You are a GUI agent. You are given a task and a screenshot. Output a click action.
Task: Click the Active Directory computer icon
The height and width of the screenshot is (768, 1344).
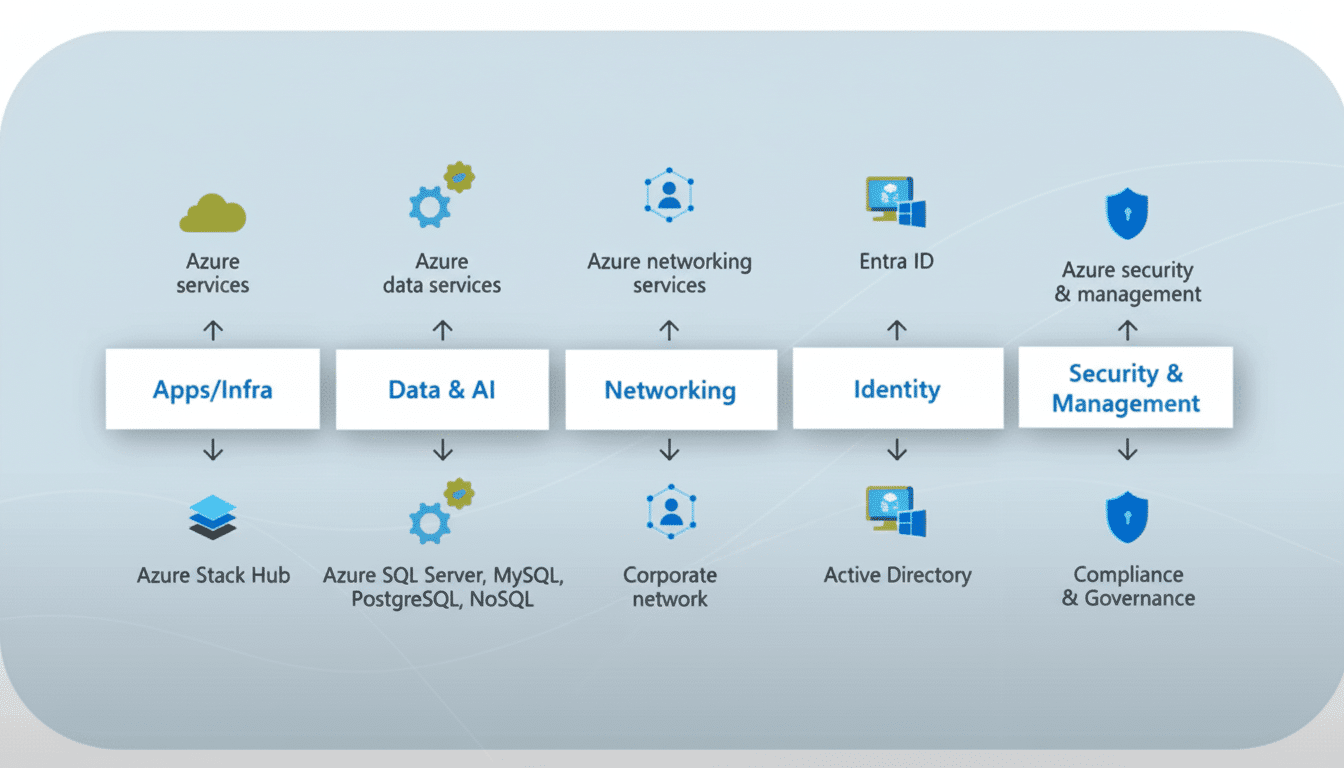[x=895, y=512]
